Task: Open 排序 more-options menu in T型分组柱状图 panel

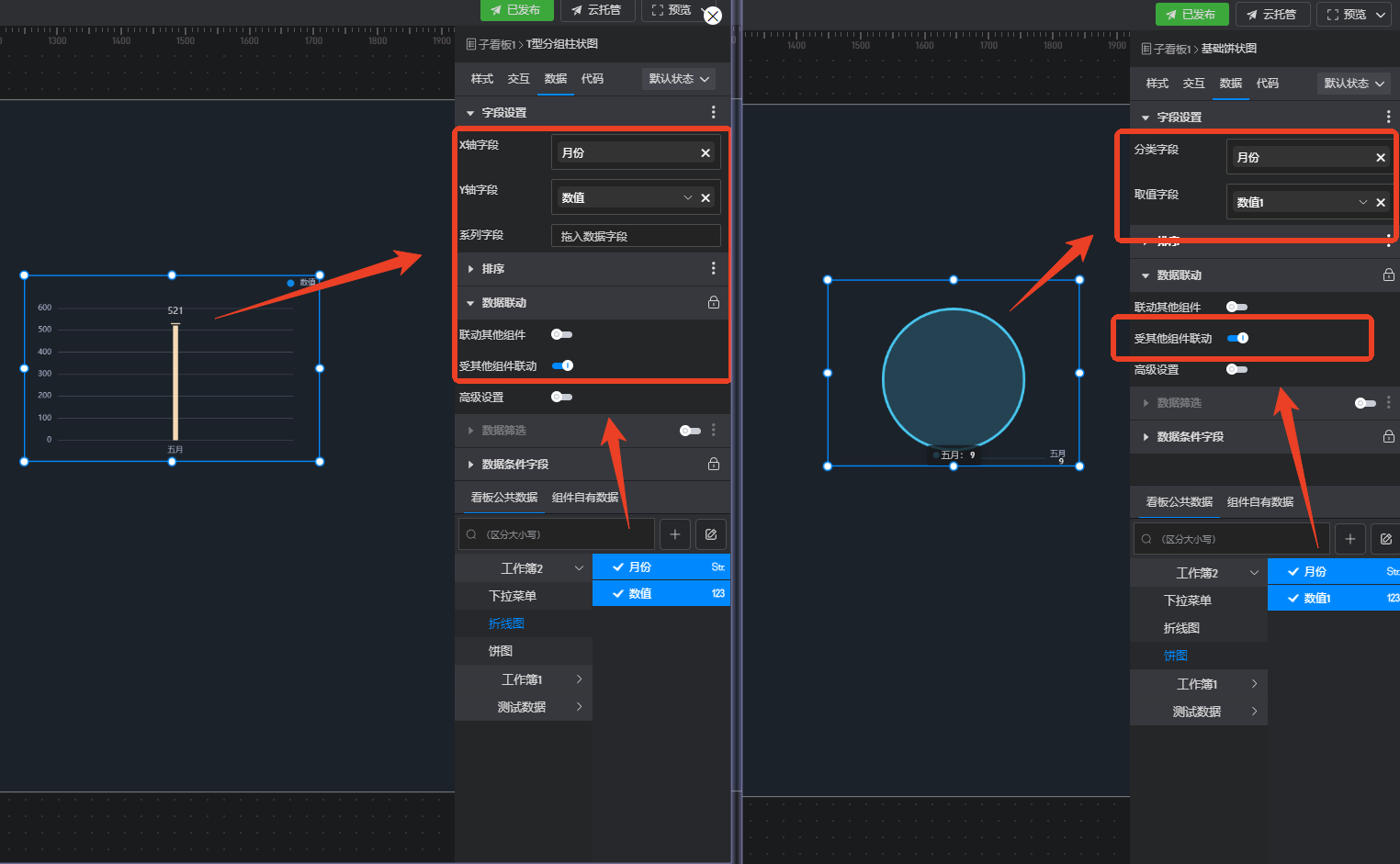Action: pos(713,269)
